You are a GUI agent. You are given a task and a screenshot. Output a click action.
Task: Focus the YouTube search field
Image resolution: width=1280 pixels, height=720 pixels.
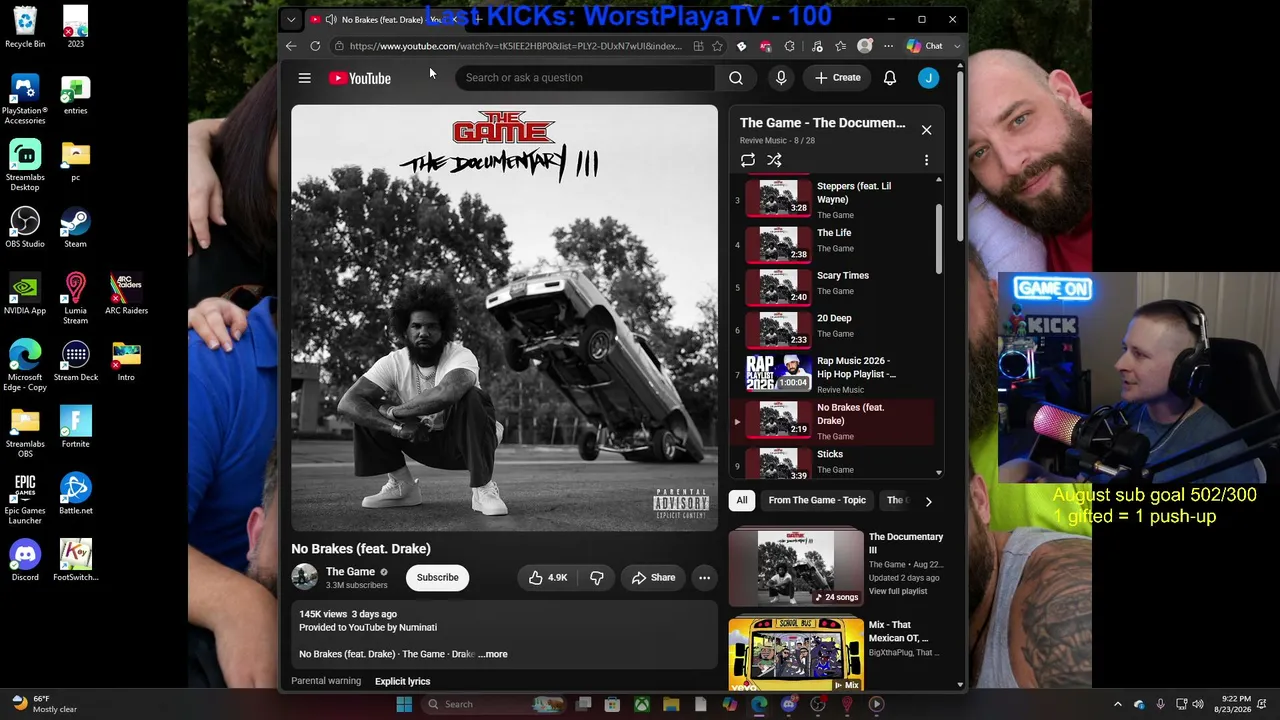[x=585, y=78]
